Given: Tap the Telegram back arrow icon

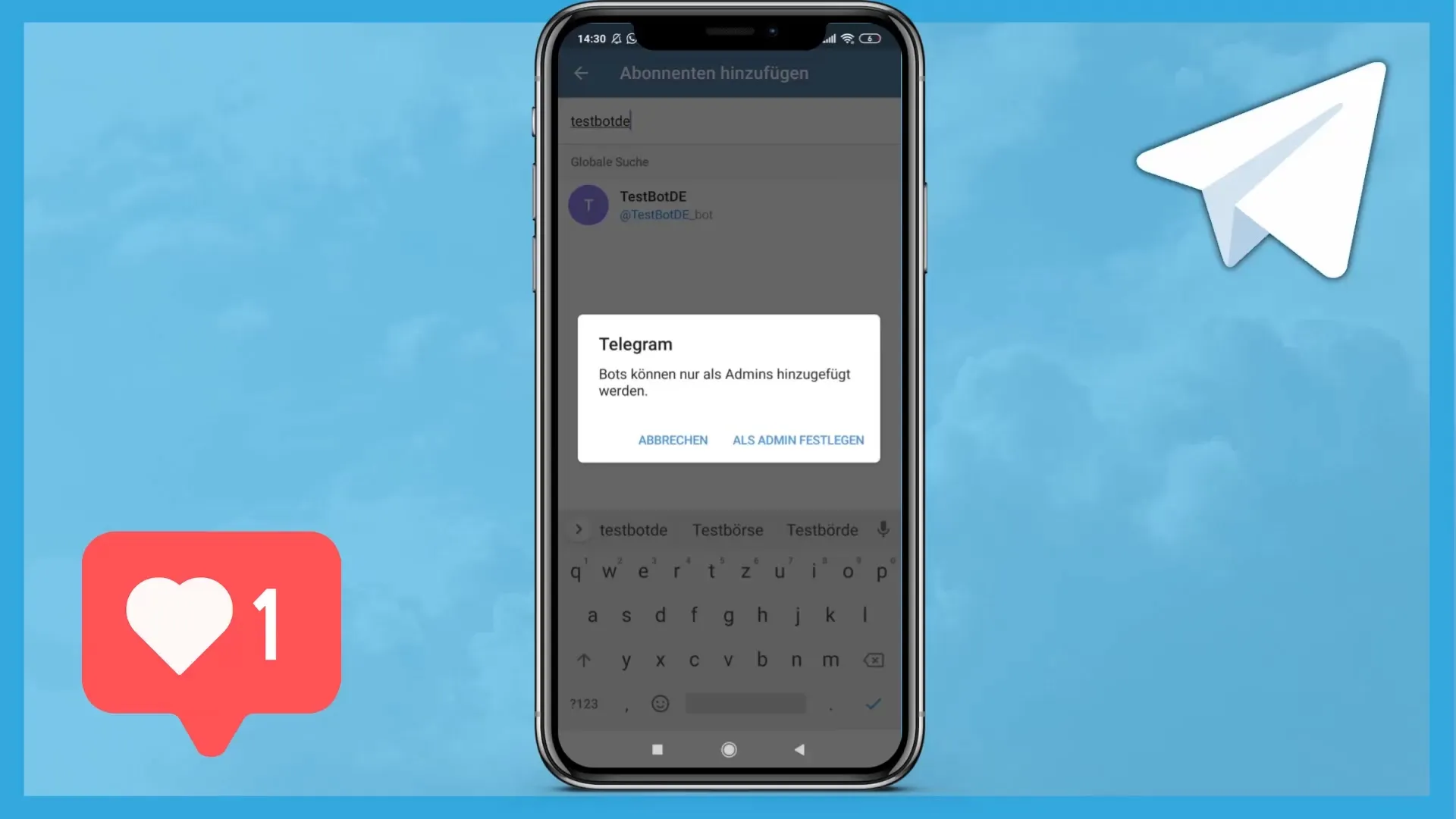Looking at the screenshot, I should pyautogui.click(x=581, y=72).
